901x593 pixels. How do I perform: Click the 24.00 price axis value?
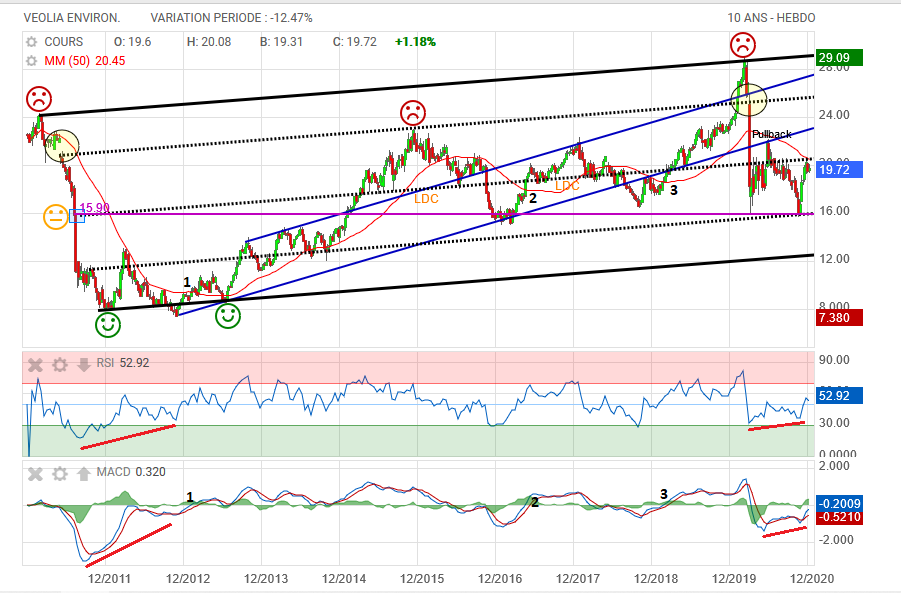click(834, 115)
